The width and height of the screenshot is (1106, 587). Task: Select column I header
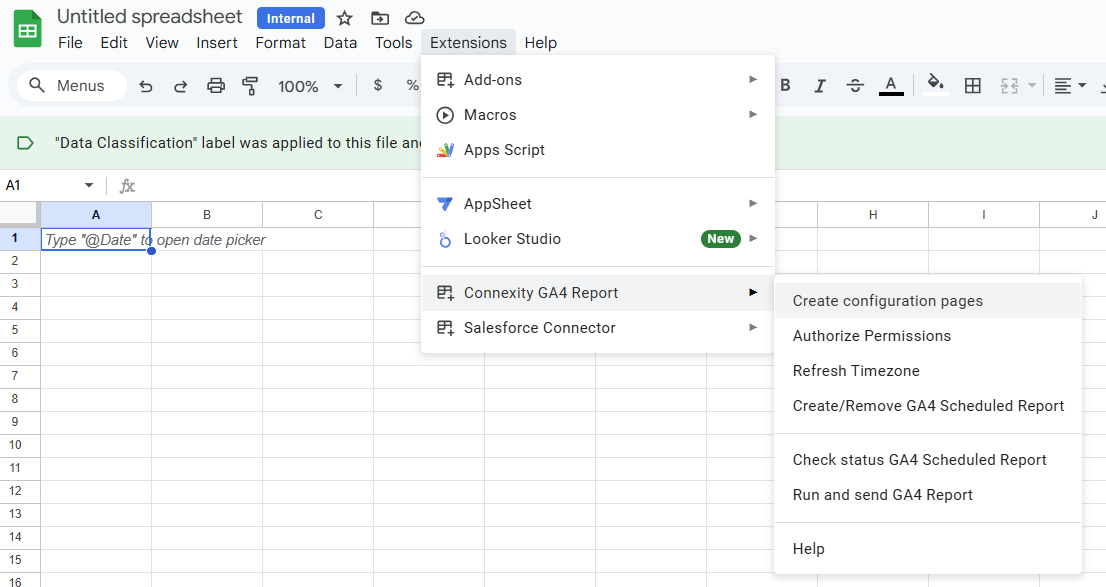(x=984, y=214)
